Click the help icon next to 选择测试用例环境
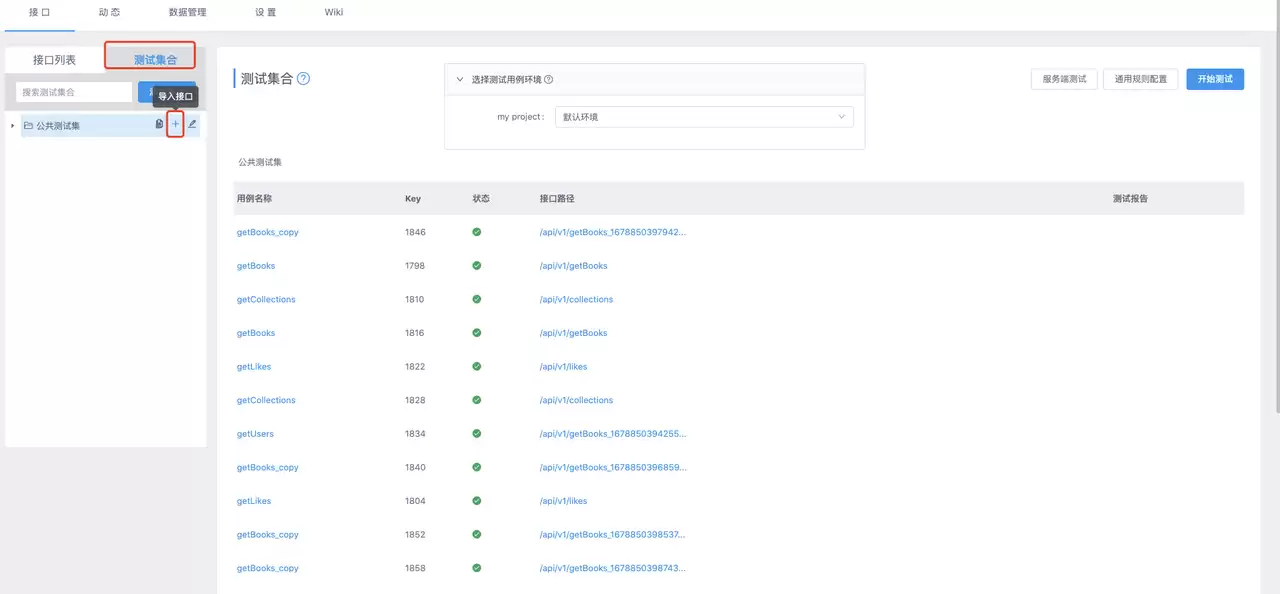Image resolution: width=1280 pixels, height=594 pixels. tap(548, 80)
